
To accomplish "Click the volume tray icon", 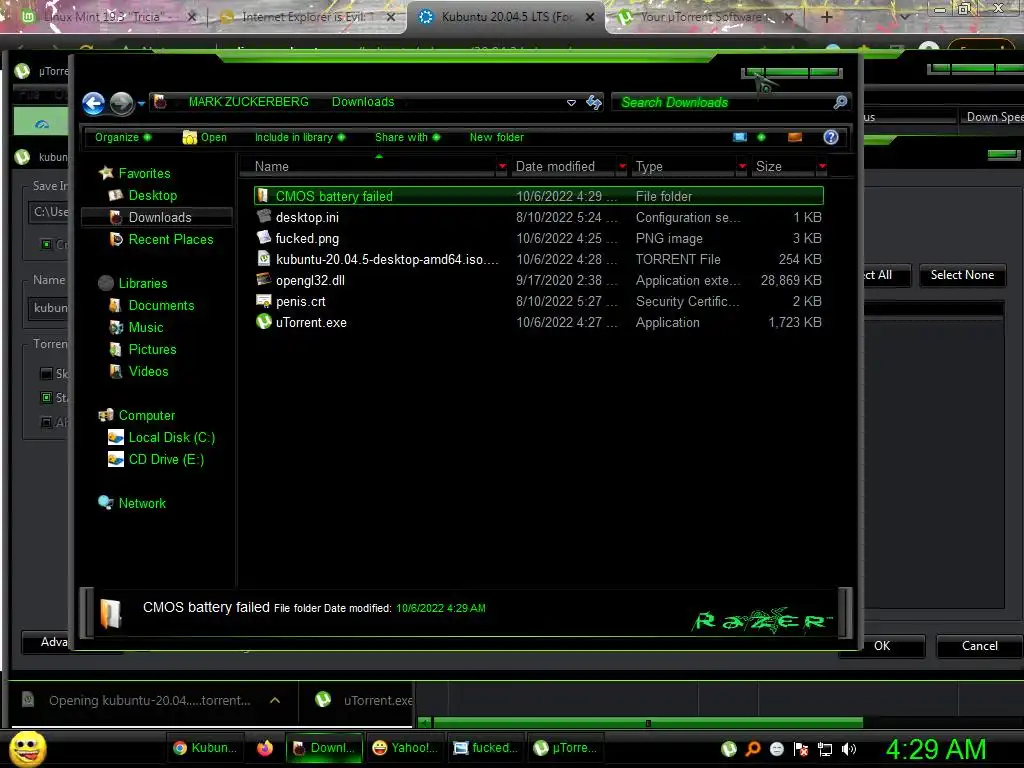I will (x=849, y=749).
